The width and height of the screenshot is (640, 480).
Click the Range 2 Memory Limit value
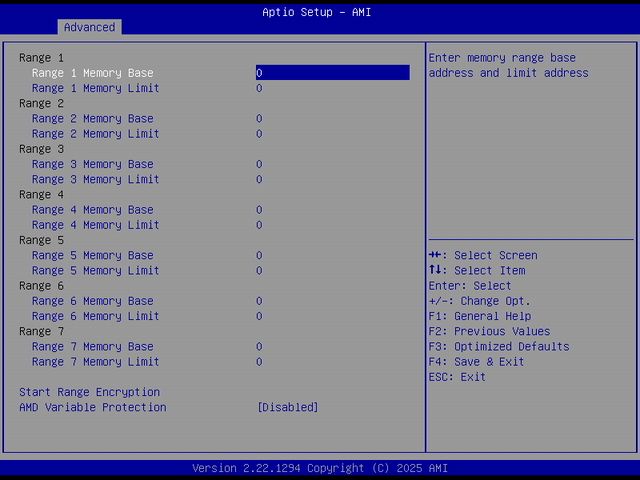coord(259,134)
